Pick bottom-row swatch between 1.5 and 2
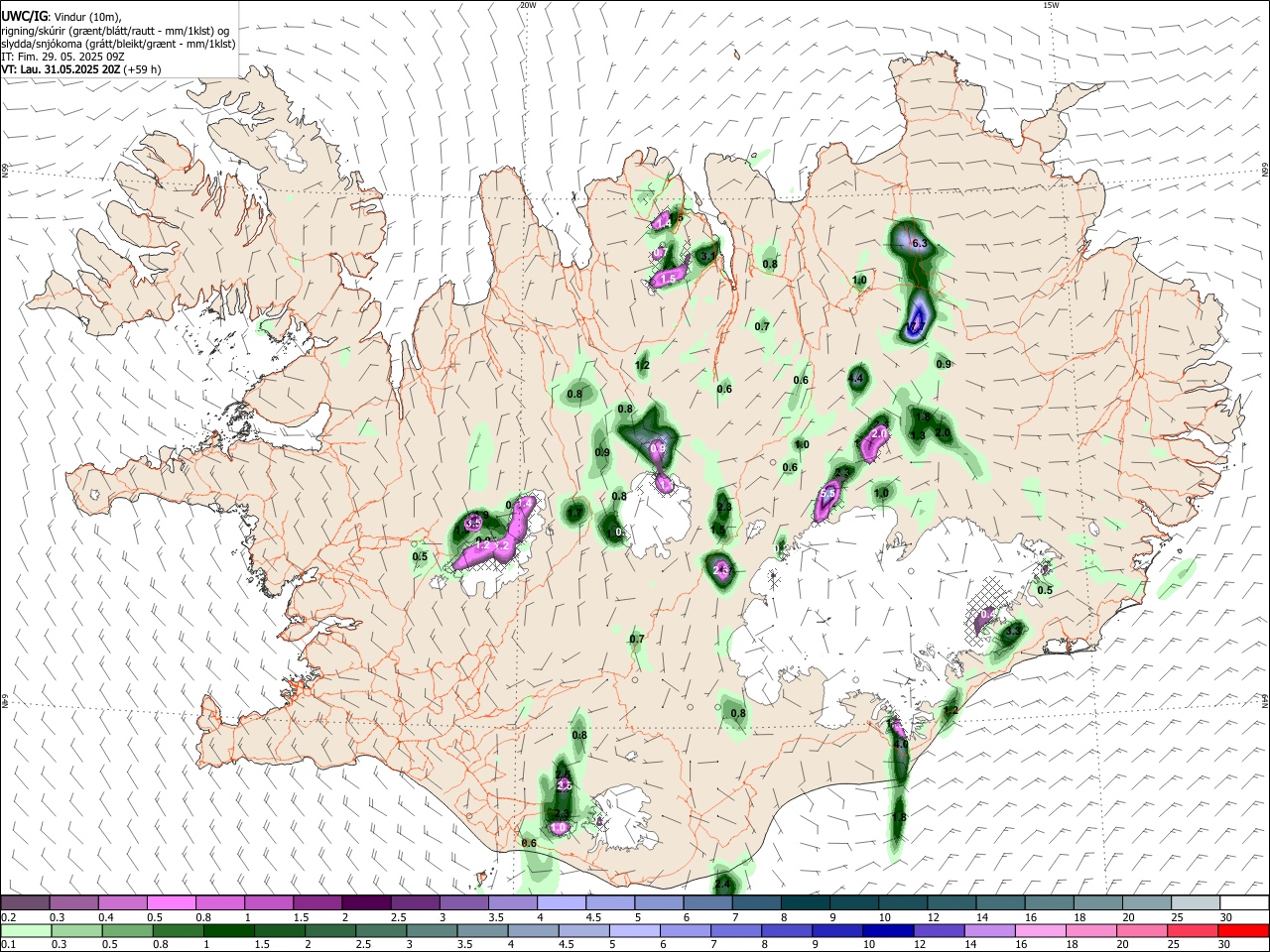 (x=280, y=930)
